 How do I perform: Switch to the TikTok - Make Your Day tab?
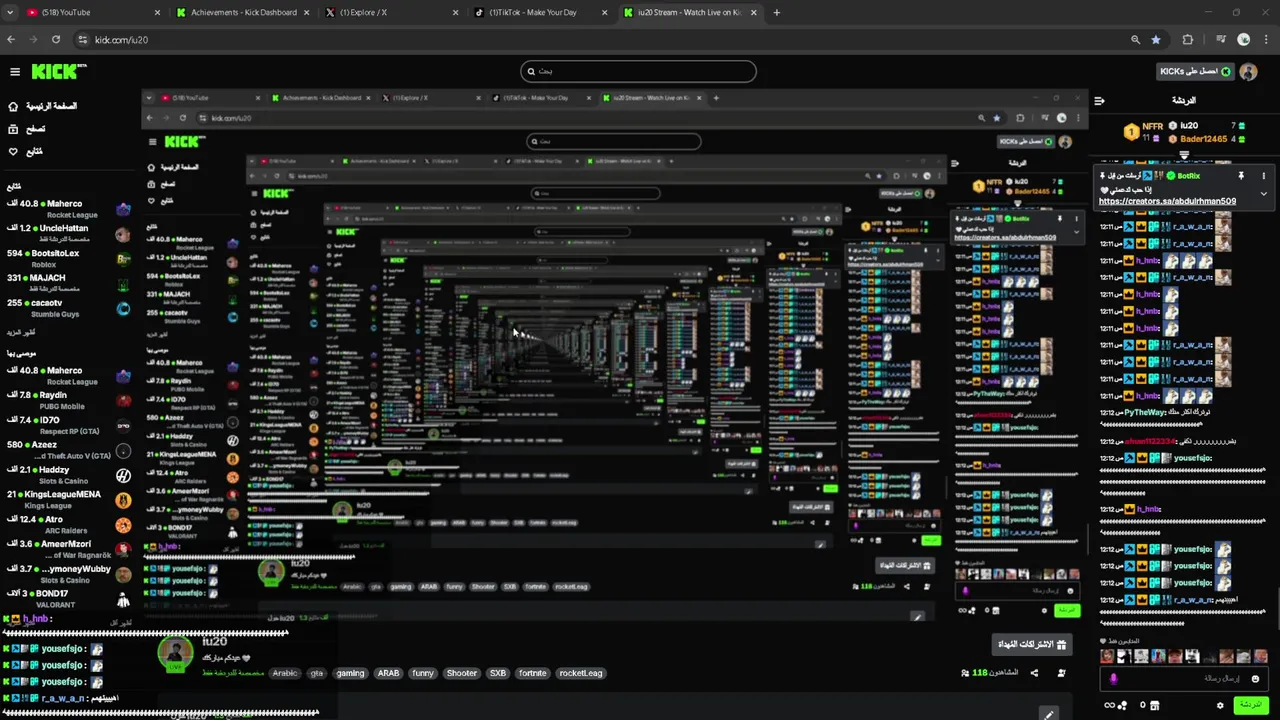tap(541, 13)
